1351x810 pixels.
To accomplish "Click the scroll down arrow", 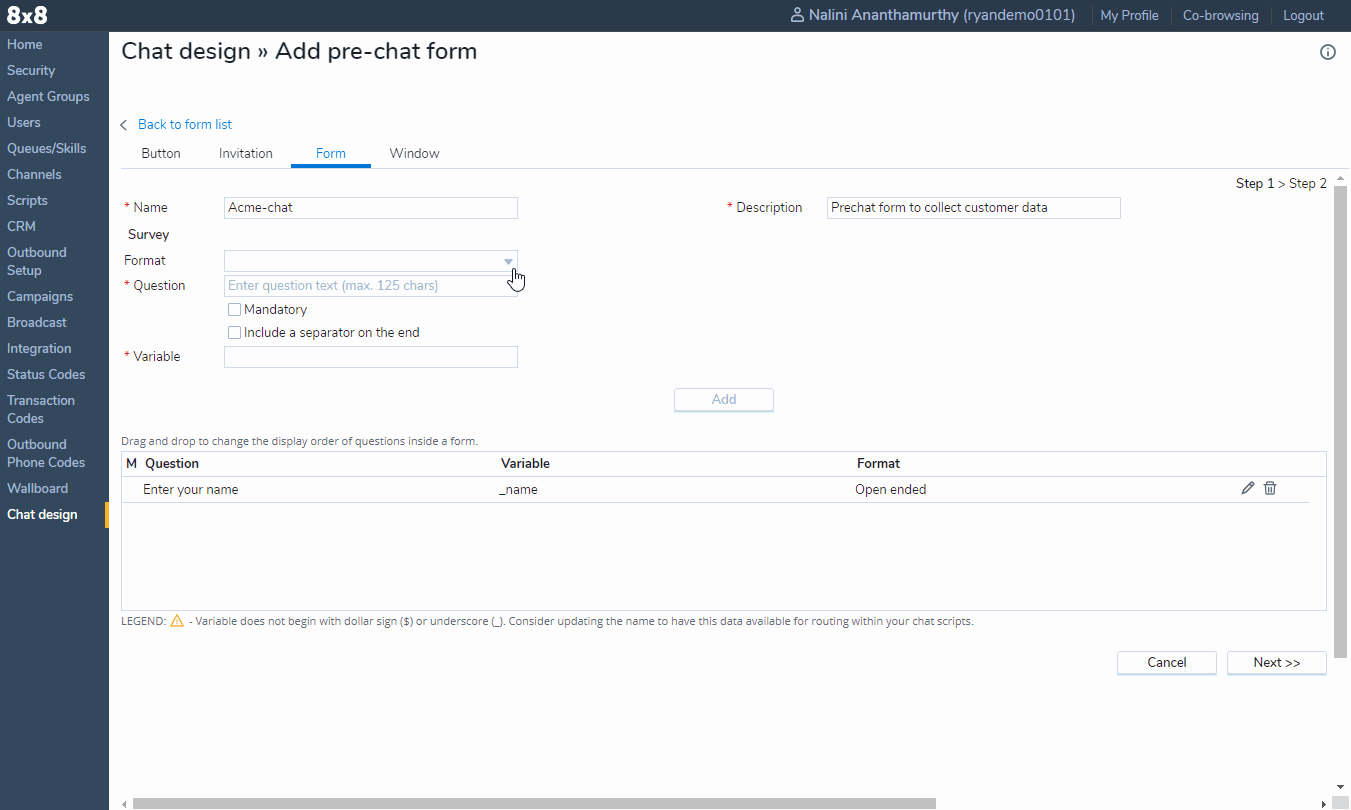I will [x=1340, y=787].
